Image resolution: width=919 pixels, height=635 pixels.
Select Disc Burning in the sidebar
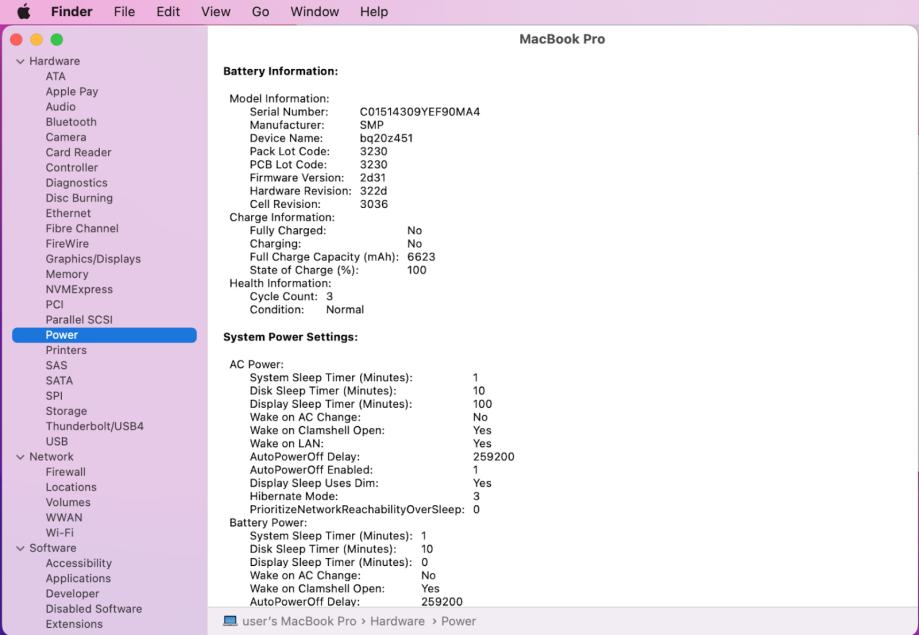click(79, 198)
